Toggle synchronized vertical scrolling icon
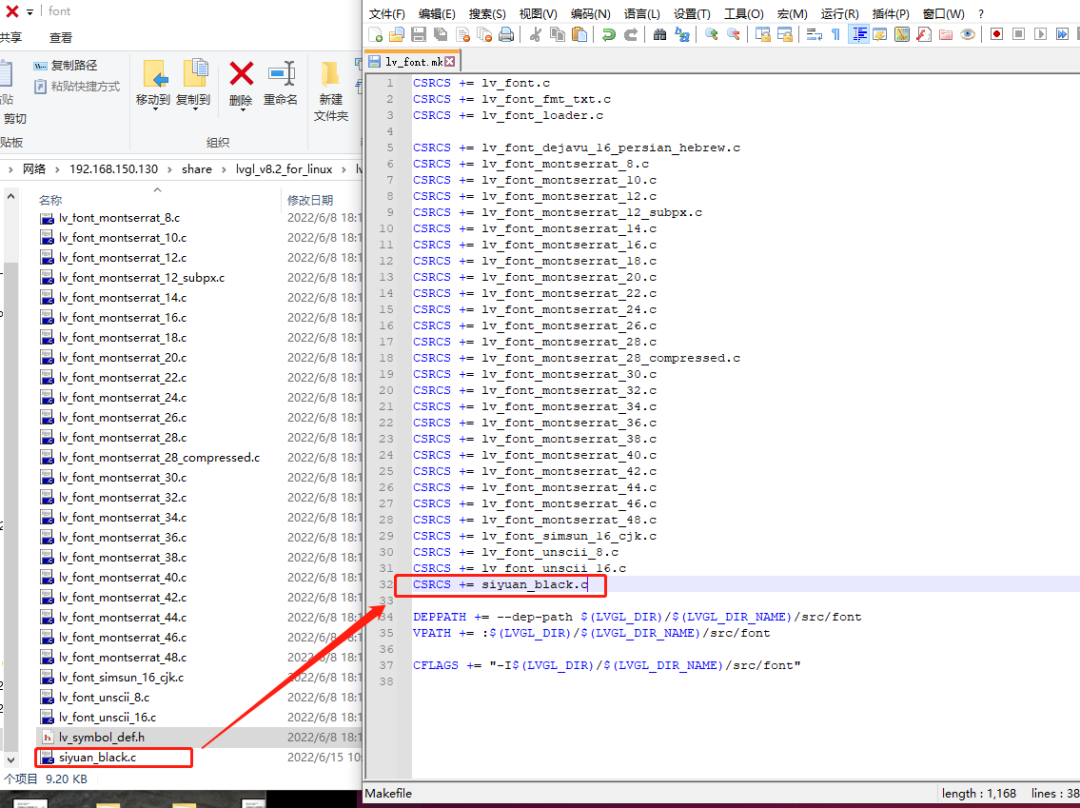This screenshot has width=1080, height=808. 762,34
